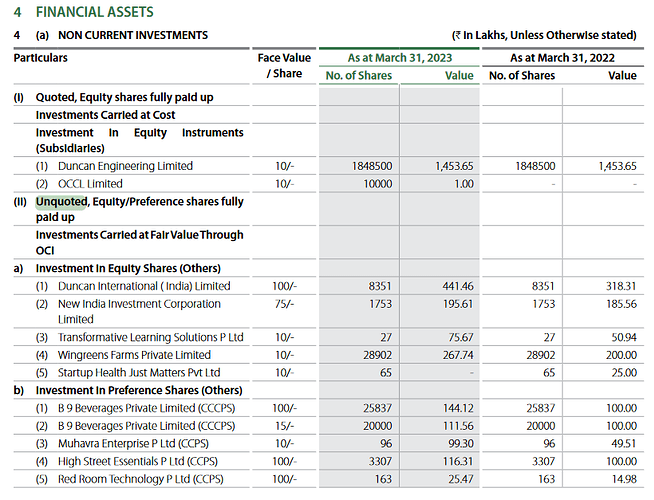This screenshot has height=500, width=654.
Task: Click the 'Face Value / Share' column header
Action: (284, 65)
